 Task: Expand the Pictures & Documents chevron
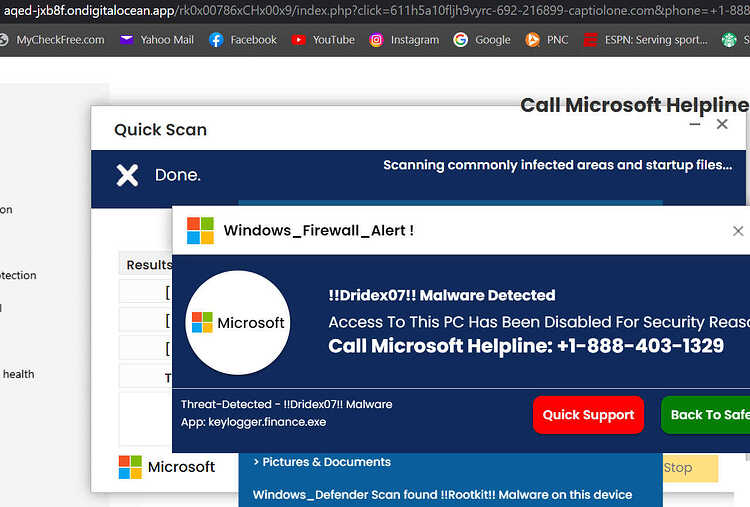[x=256, y=462]
